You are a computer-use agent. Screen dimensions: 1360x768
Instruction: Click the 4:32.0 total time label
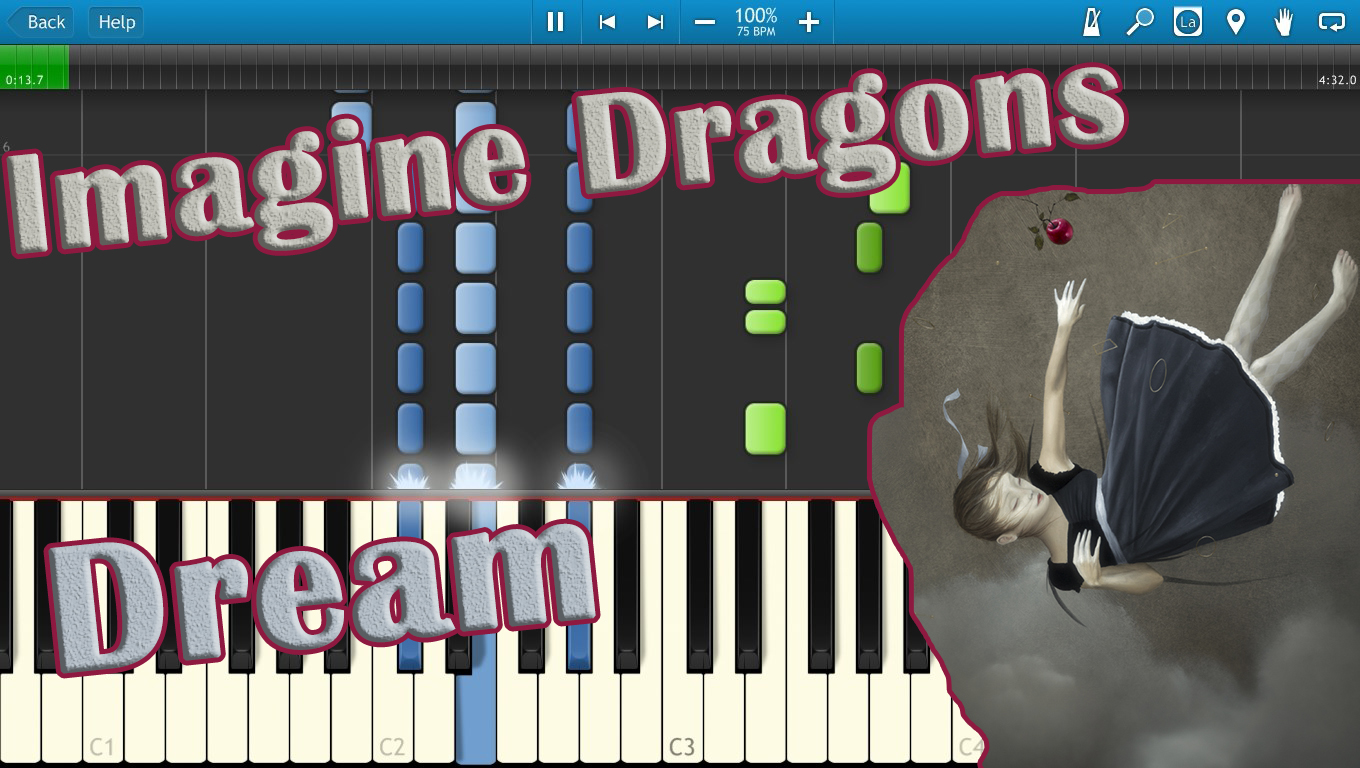click(x=1337, y=80)
